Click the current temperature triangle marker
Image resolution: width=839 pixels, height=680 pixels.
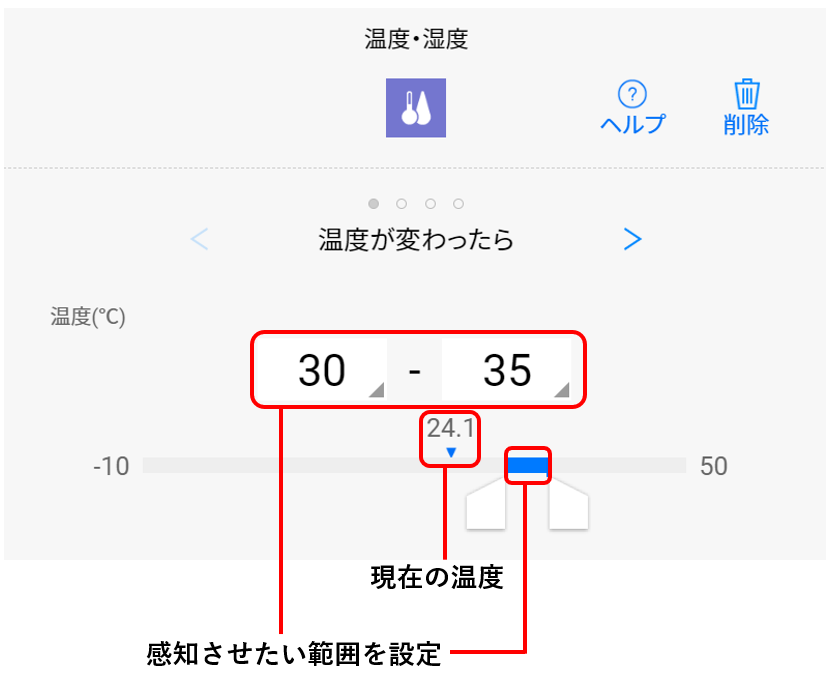451,453
